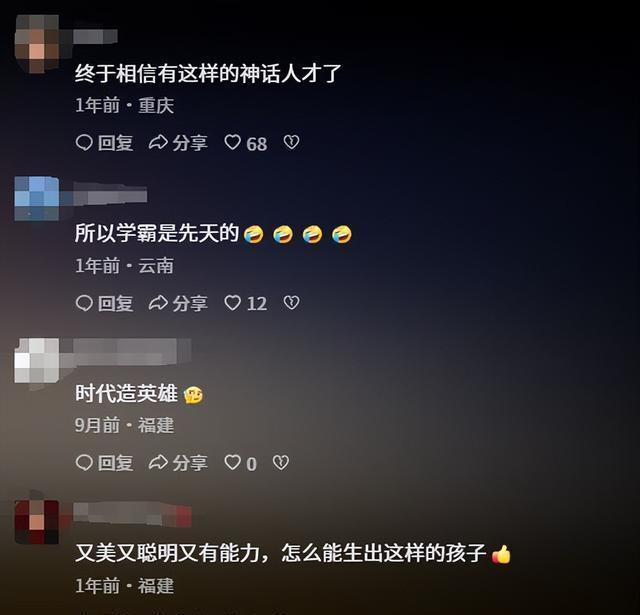Reply to the comment from 重庆
Image resolution: width=640 pixels, height=615 pixels.
(104, 143)
